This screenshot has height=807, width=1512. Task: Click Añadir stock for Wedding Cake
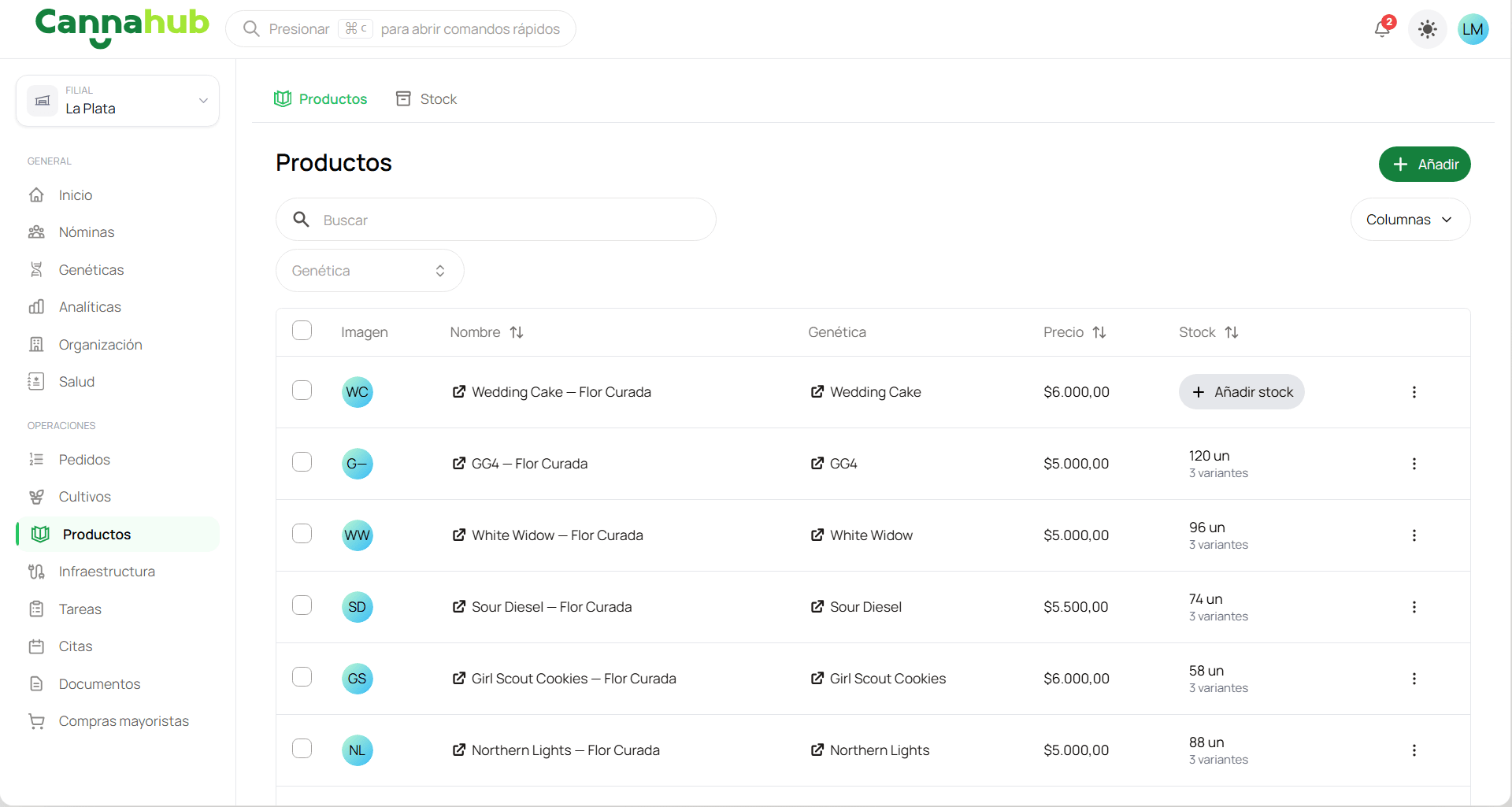[x=1241, y=392]
